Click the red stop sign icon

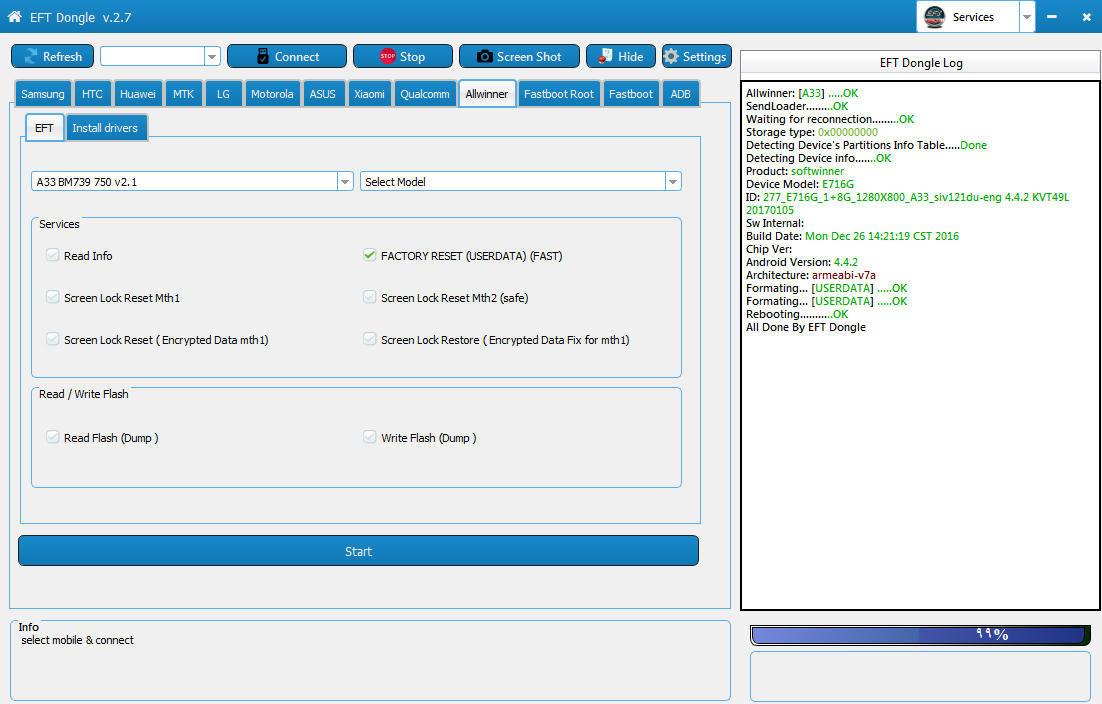tap(387, 56)
